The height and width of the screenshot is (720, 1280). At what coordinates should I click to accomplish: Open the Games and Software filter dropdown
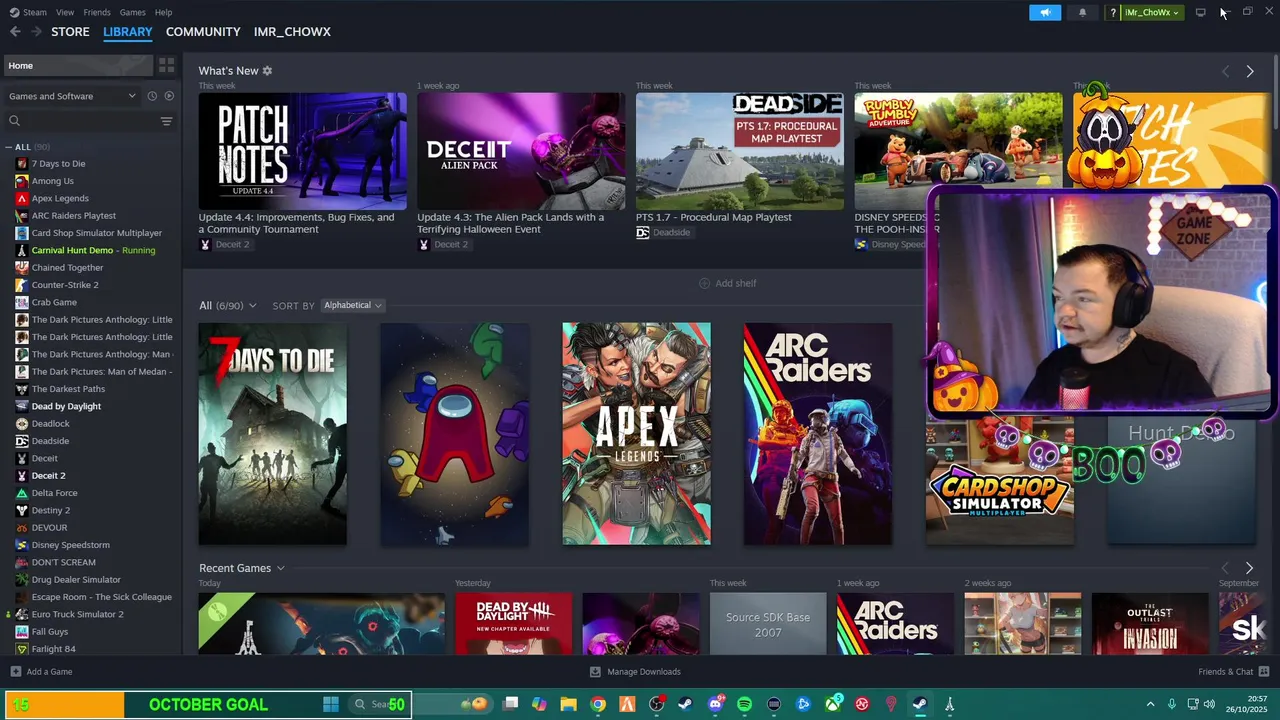tap(72, 96)
